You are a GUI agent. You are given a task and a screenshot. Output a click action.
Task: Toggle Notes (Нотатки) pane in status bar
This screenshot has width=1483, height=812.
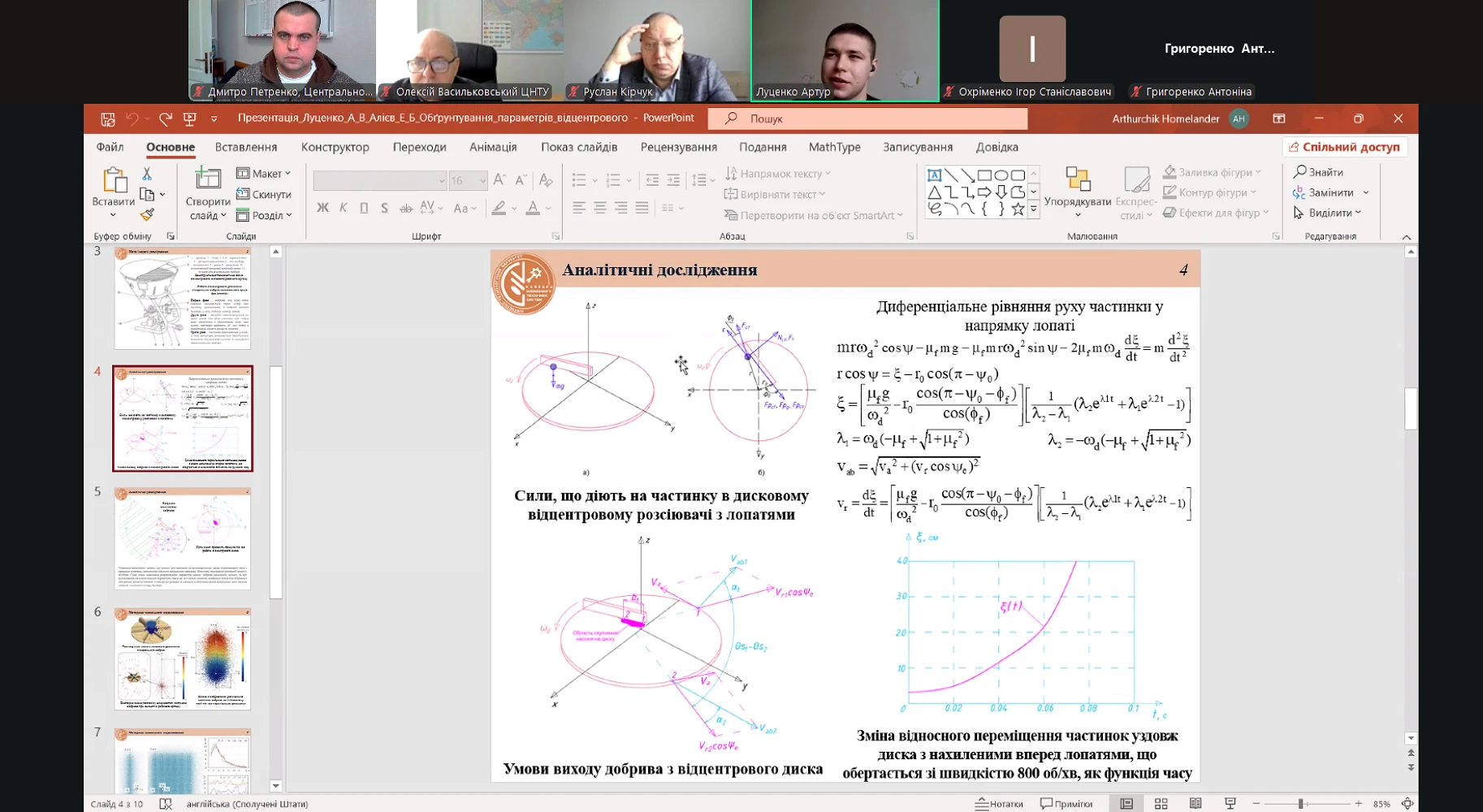pyautogui.click(x=999, y=803)
